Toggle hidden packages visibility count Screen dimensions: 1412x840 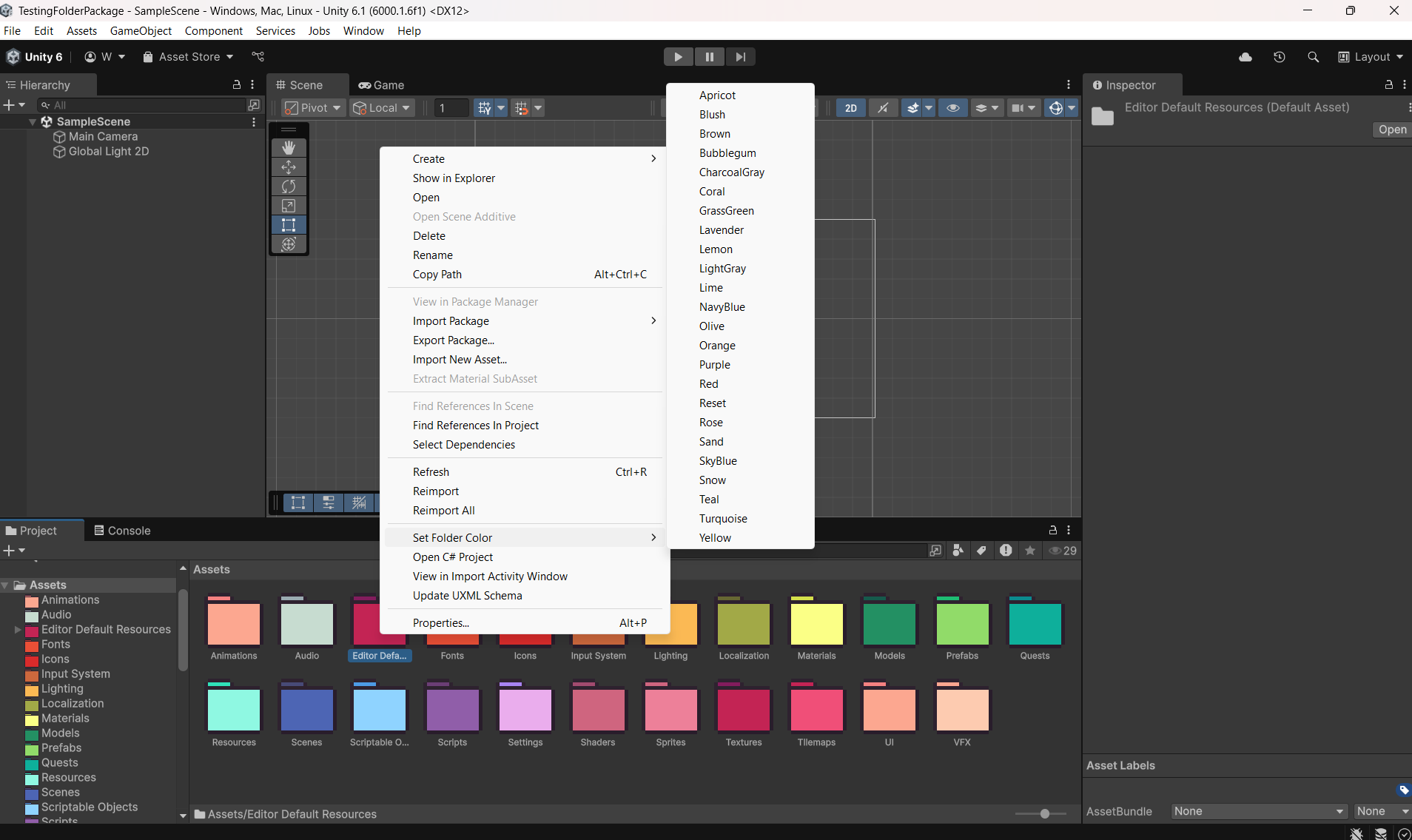pyautogui.click(x=1063, y=551)
